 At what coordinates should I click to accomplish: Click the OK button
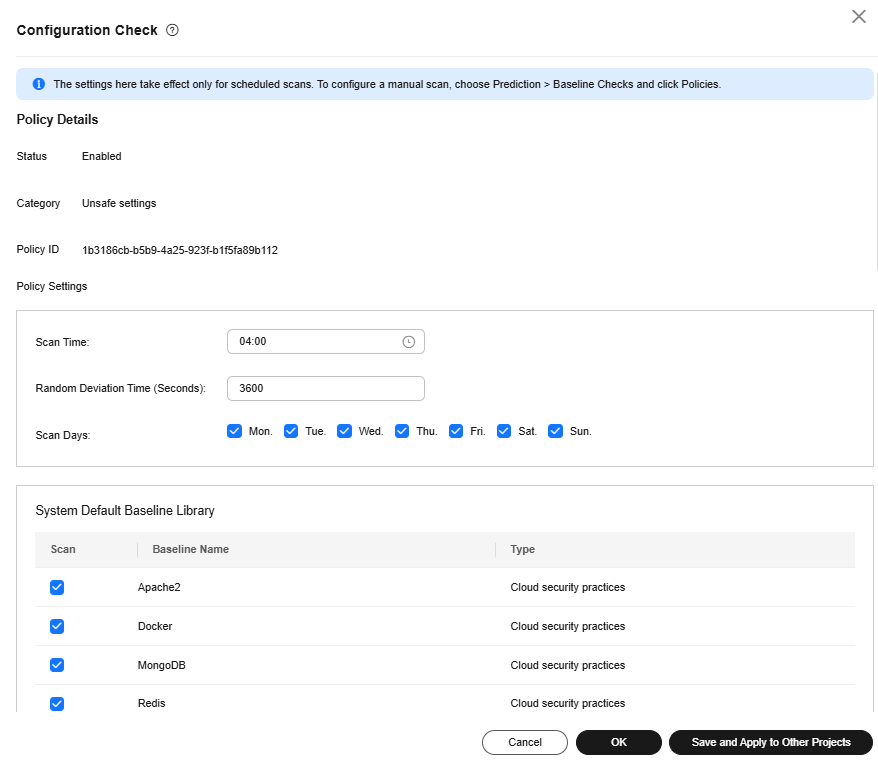coord(619,742)
